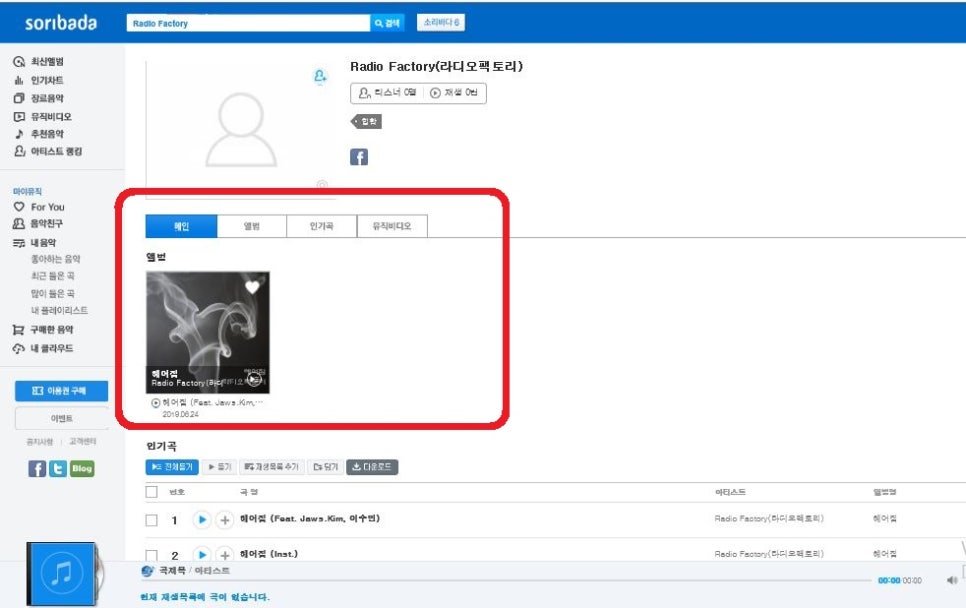Check the box for track 1
This screenshot has width=966, height=608.
152,520
